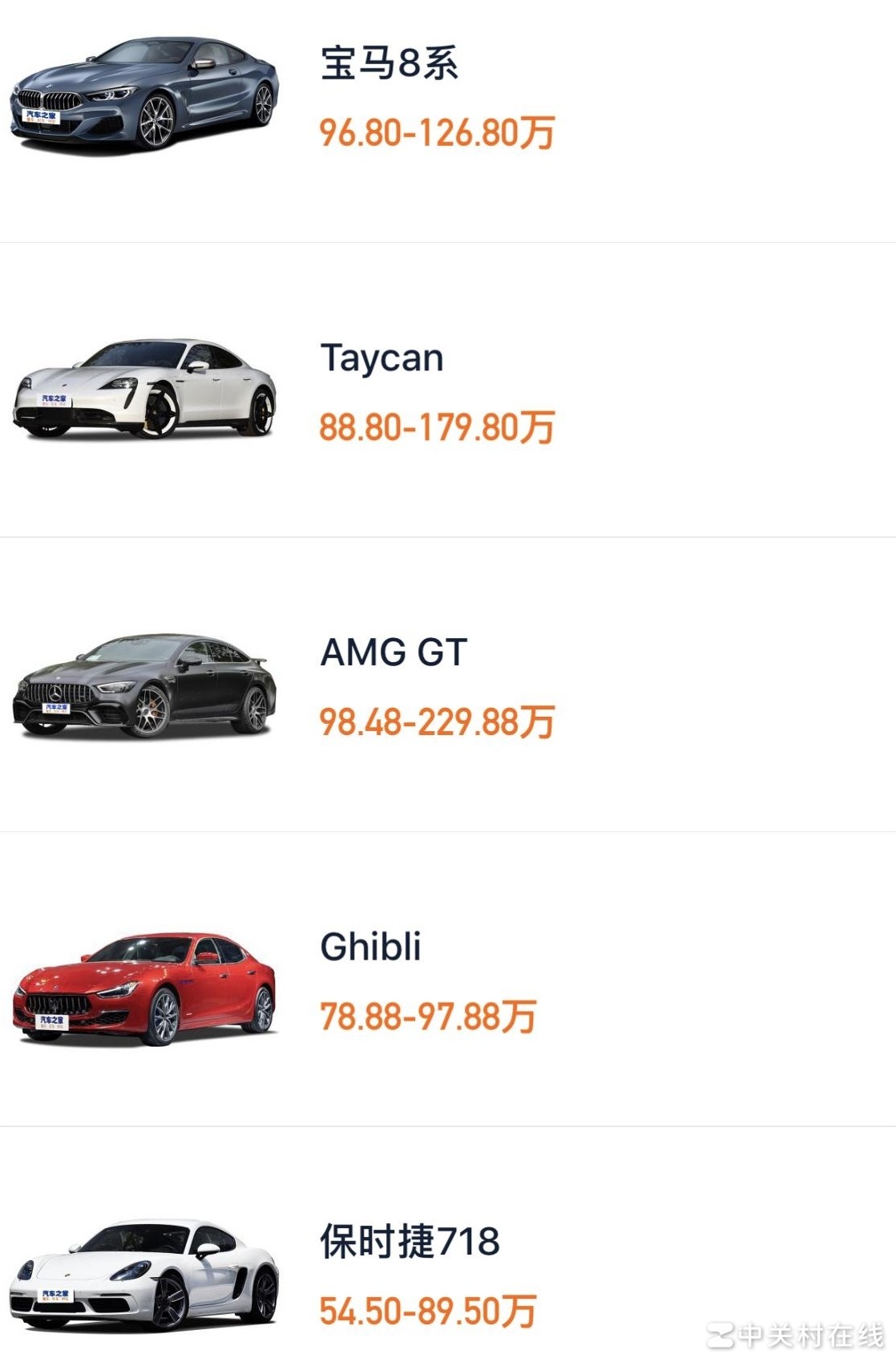Open the 宝马8系 car thumbnail
This screenshot has width=896, height=1362.
(x=144, y=95)
